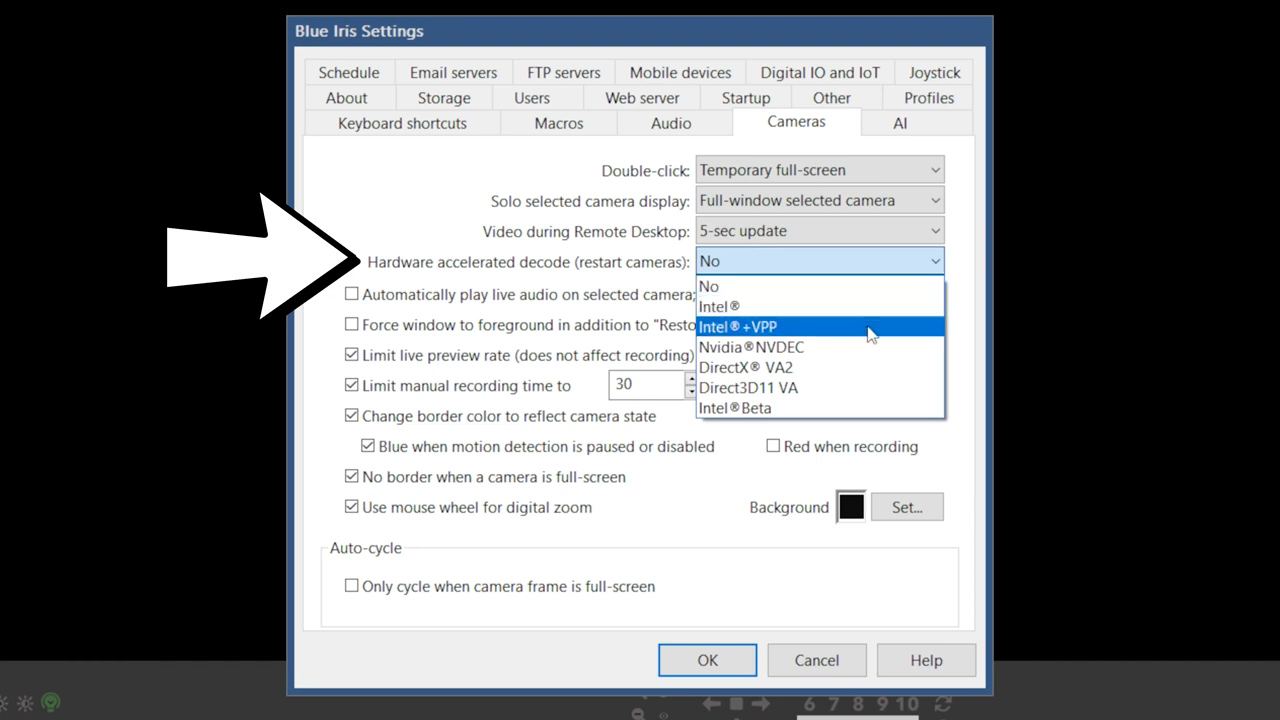Enable Red when recording checkbox
The image size is (1280, 720).
tap(773, 446)
